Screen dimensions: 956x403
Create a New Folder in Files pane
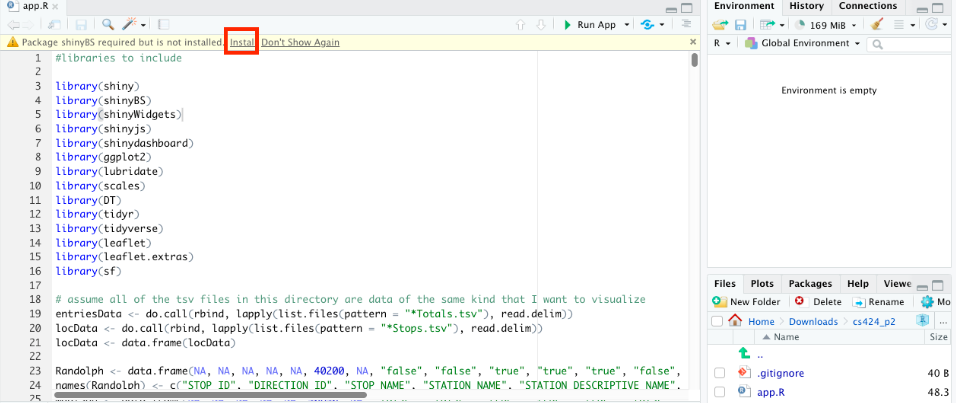[x=746, y=301]
